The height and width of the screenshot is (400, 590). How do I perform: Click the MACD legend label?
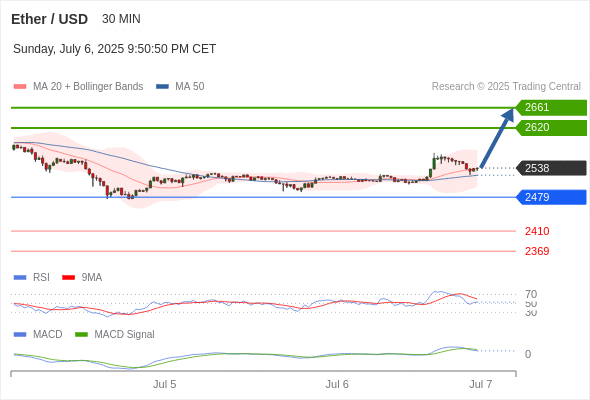(47, 334)
